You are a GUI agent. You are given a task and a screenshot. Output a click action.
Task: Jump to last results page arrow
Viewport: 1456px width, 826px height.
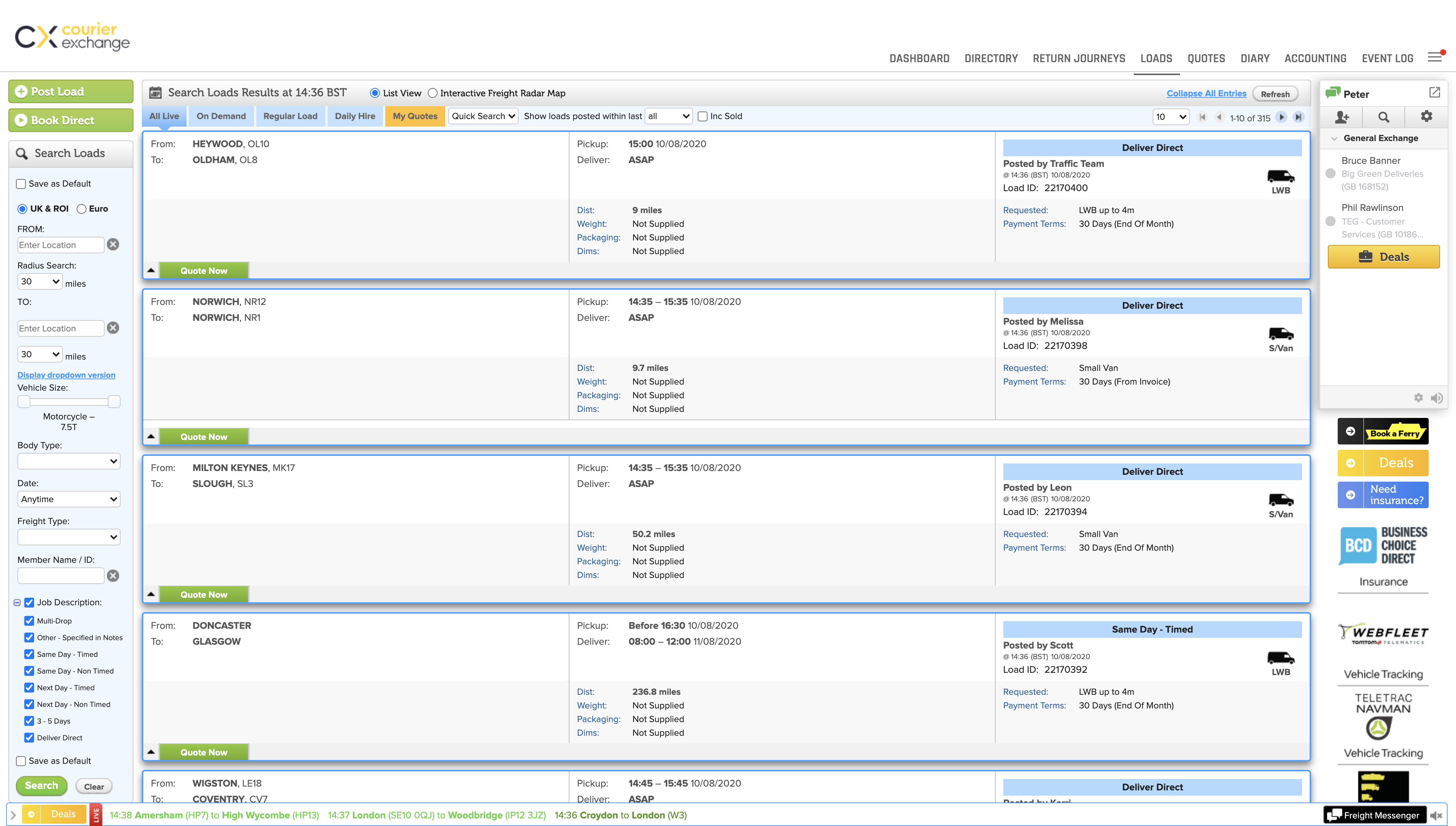click(1298, 117)
